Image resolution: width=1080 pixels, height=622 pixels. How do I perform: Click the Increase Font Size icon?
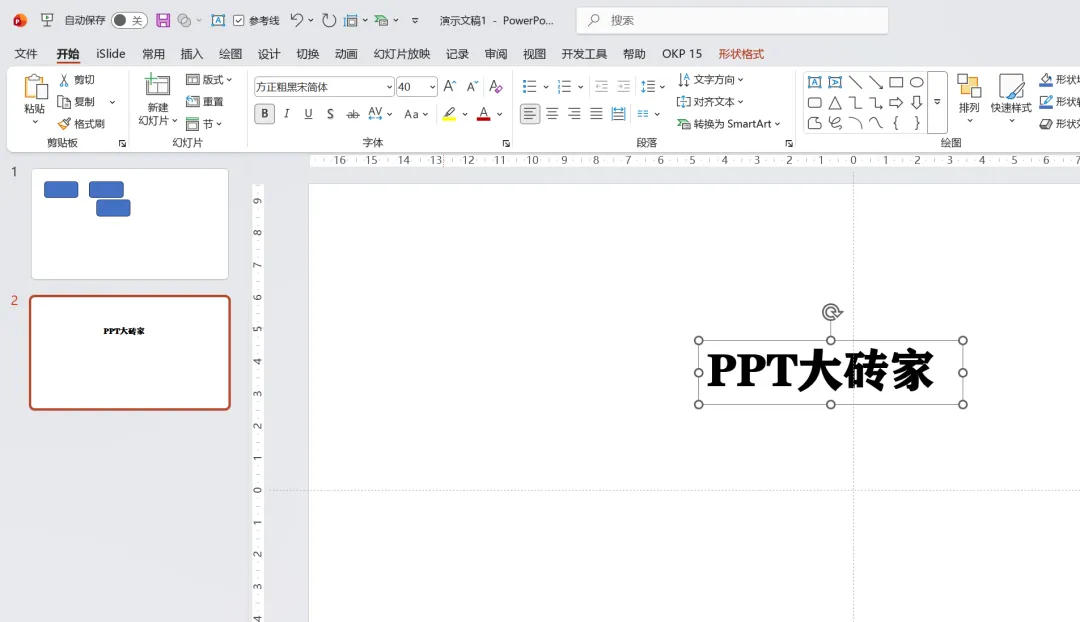pos(449,87)
